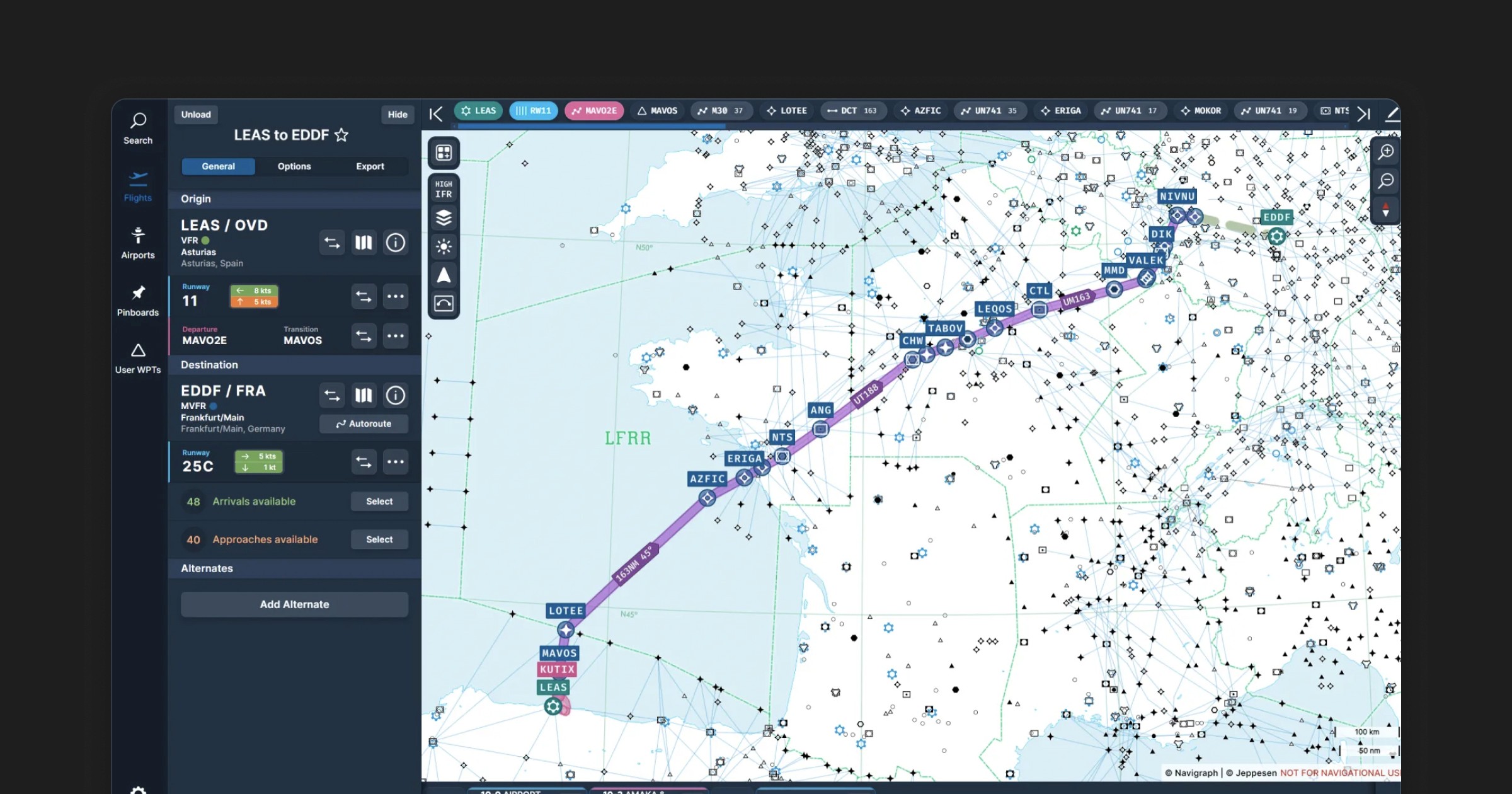Select the AZFIC waypoint chip in route strip
Viewport: 1512px width, 794px height.
point(920,111)
